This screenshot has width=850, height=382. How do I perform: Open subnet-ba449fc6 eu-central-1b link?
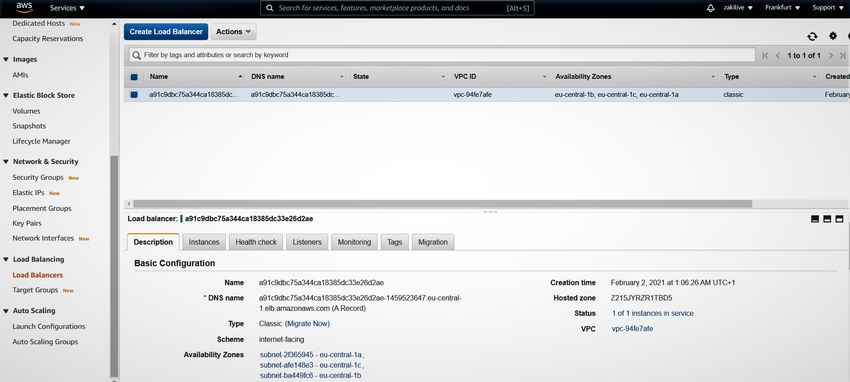pyautogui.click(x=311, y=375)
